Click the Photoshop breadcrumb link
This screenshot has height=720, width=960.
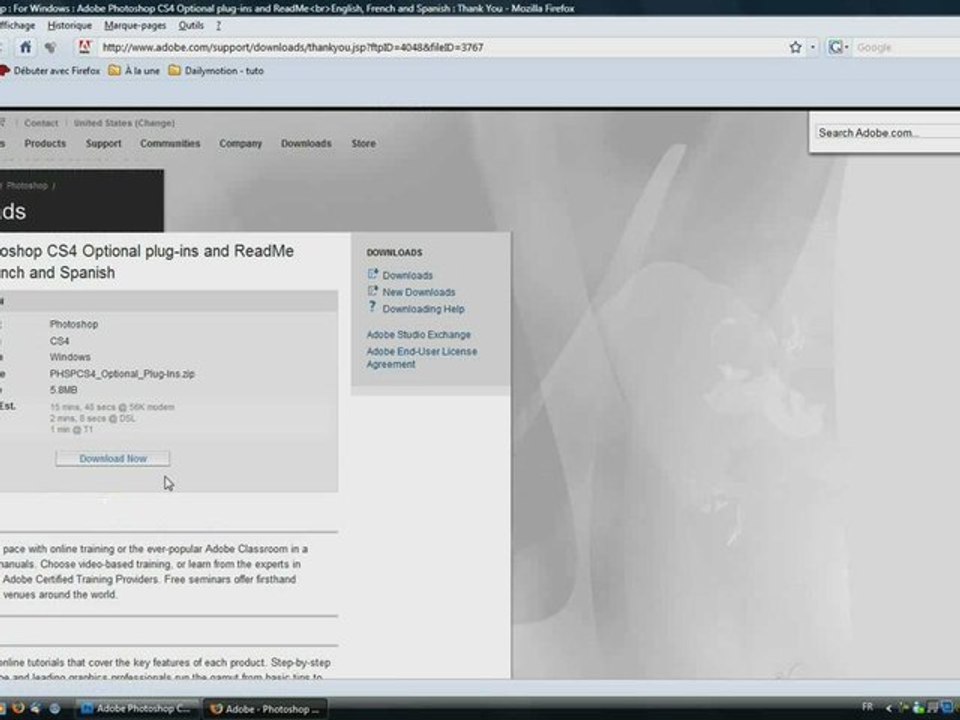pos(27,186)
